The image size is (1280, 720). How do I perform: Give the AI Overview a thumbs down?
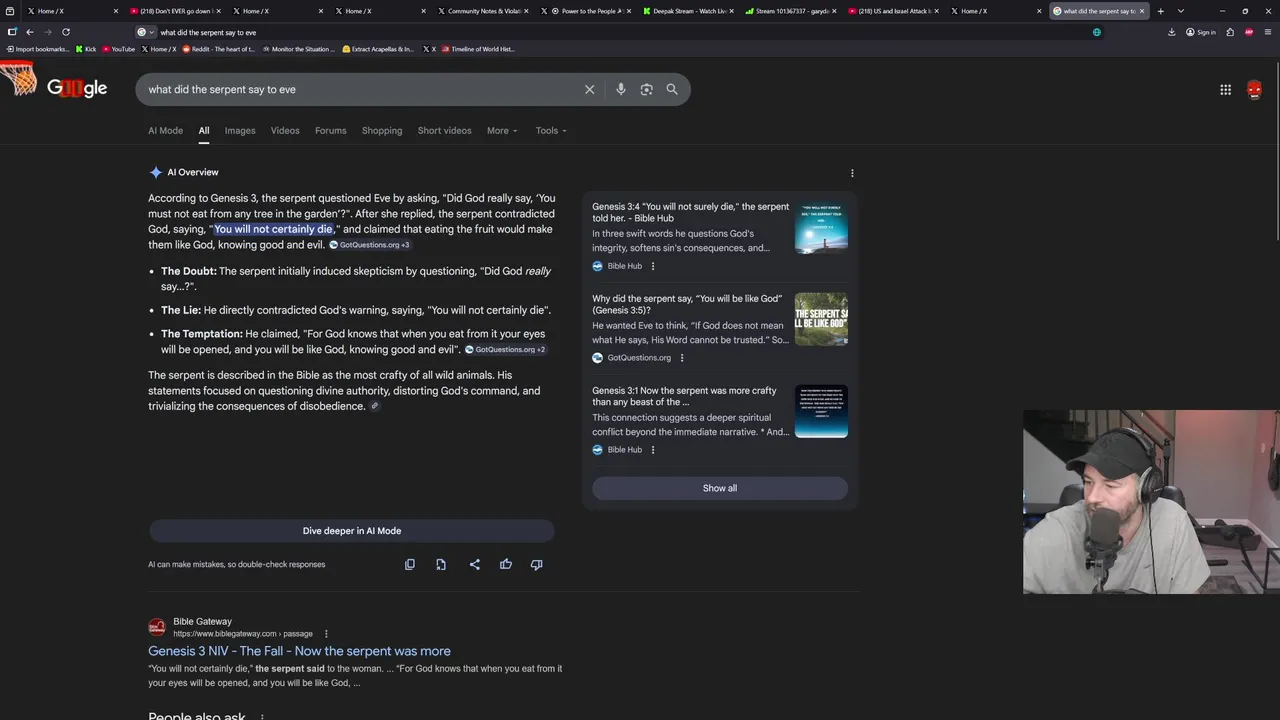[x=537, y=564]
